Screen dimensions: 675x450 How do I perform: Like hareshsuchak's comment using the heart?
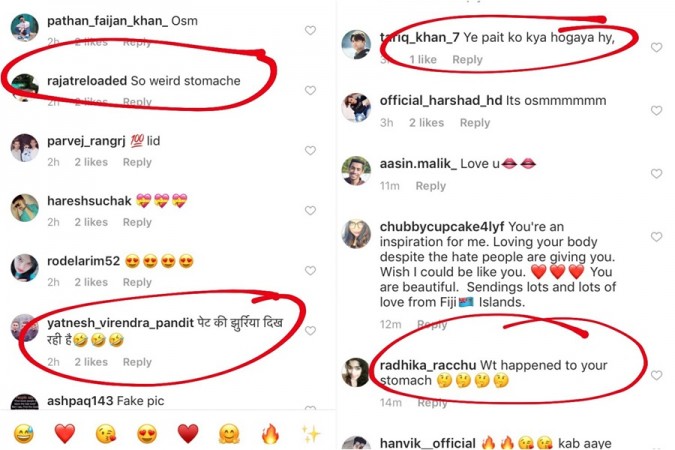tap(310, 211)
